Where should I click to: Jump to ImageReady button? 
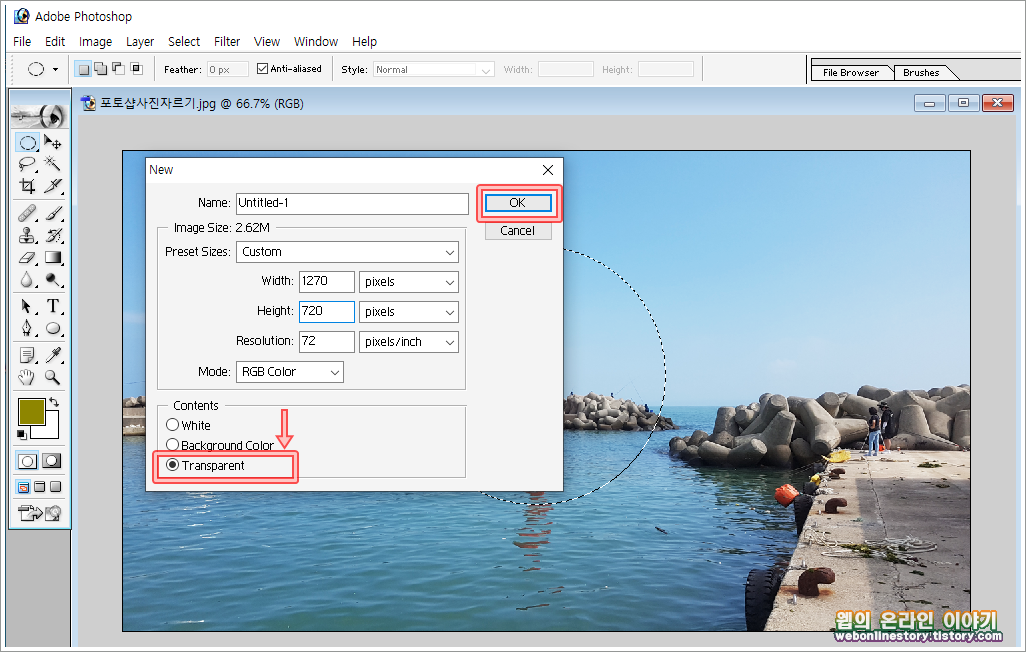(x=39, y=513)
